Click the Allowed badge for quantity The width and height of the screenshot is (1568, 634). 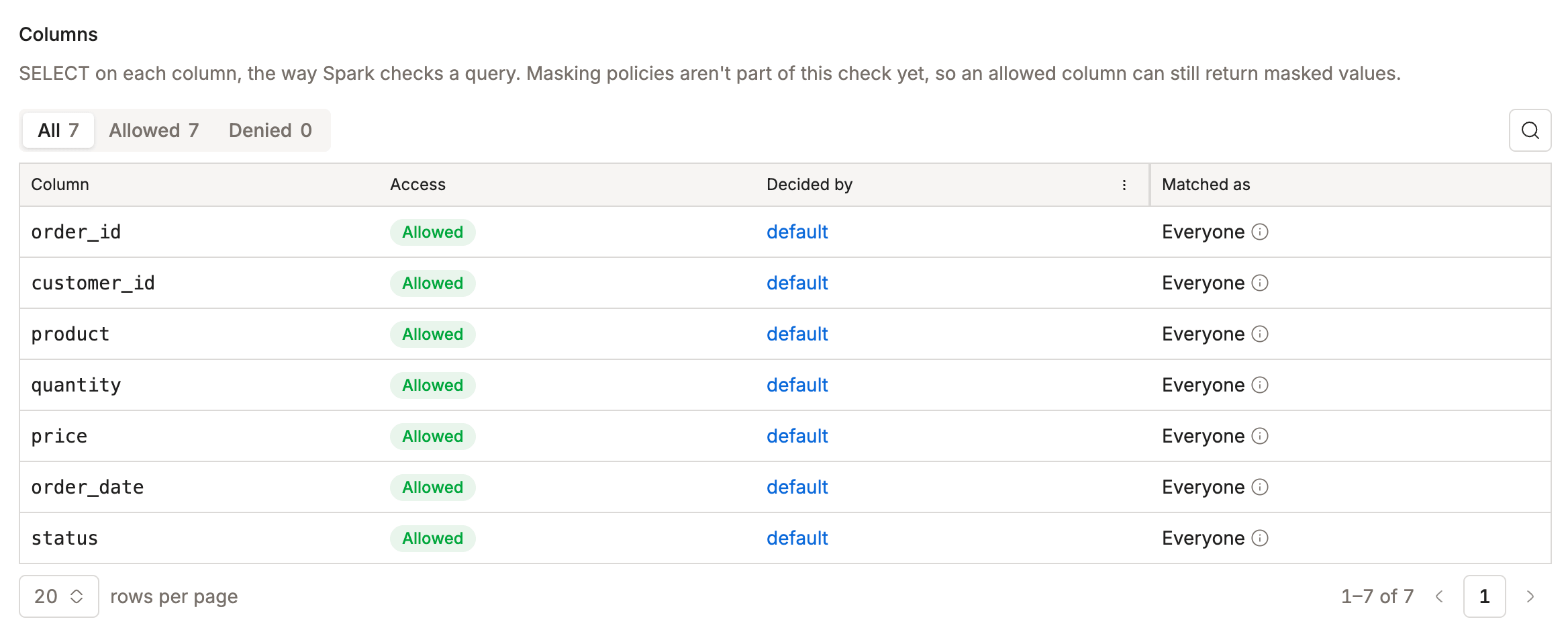433,385
